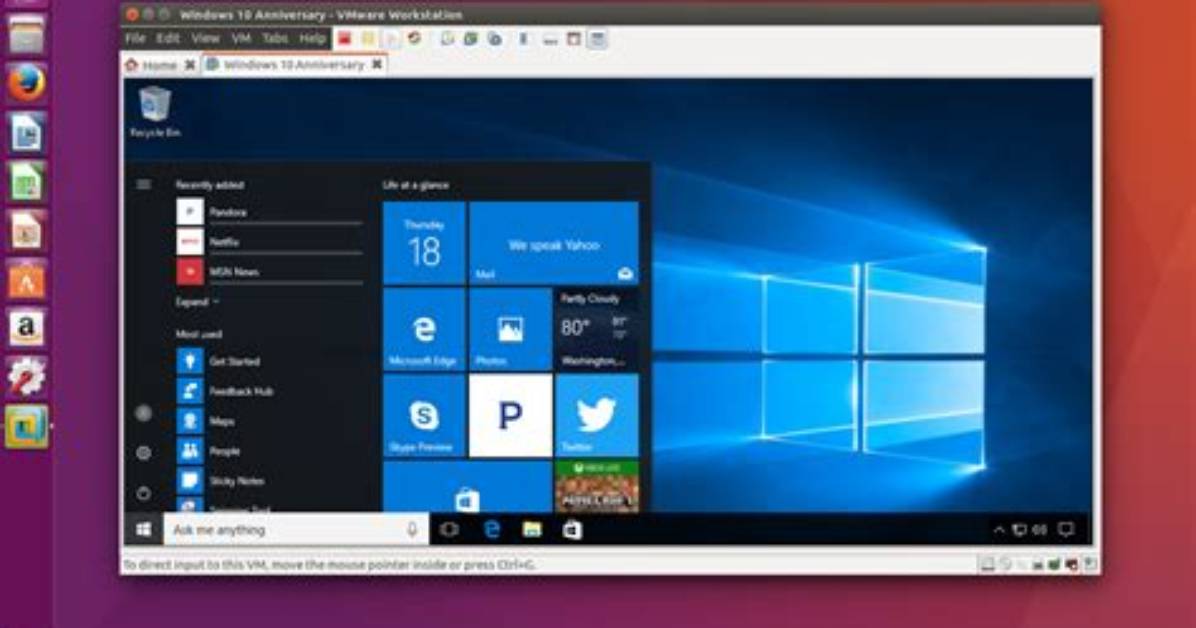Screen dimensions: 1196x628
Task: Expand the Recently added list
Action: point(197,302)
